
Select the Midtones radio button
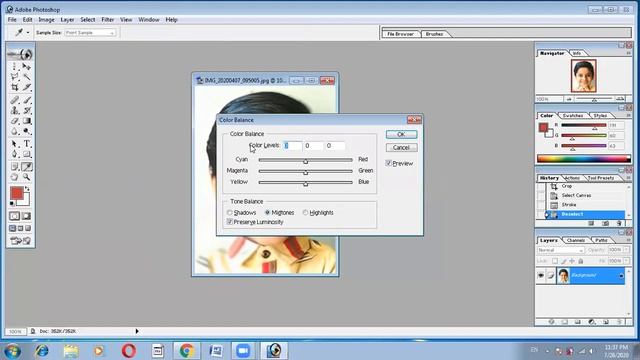pyautogui.click(x=267, y=213)
